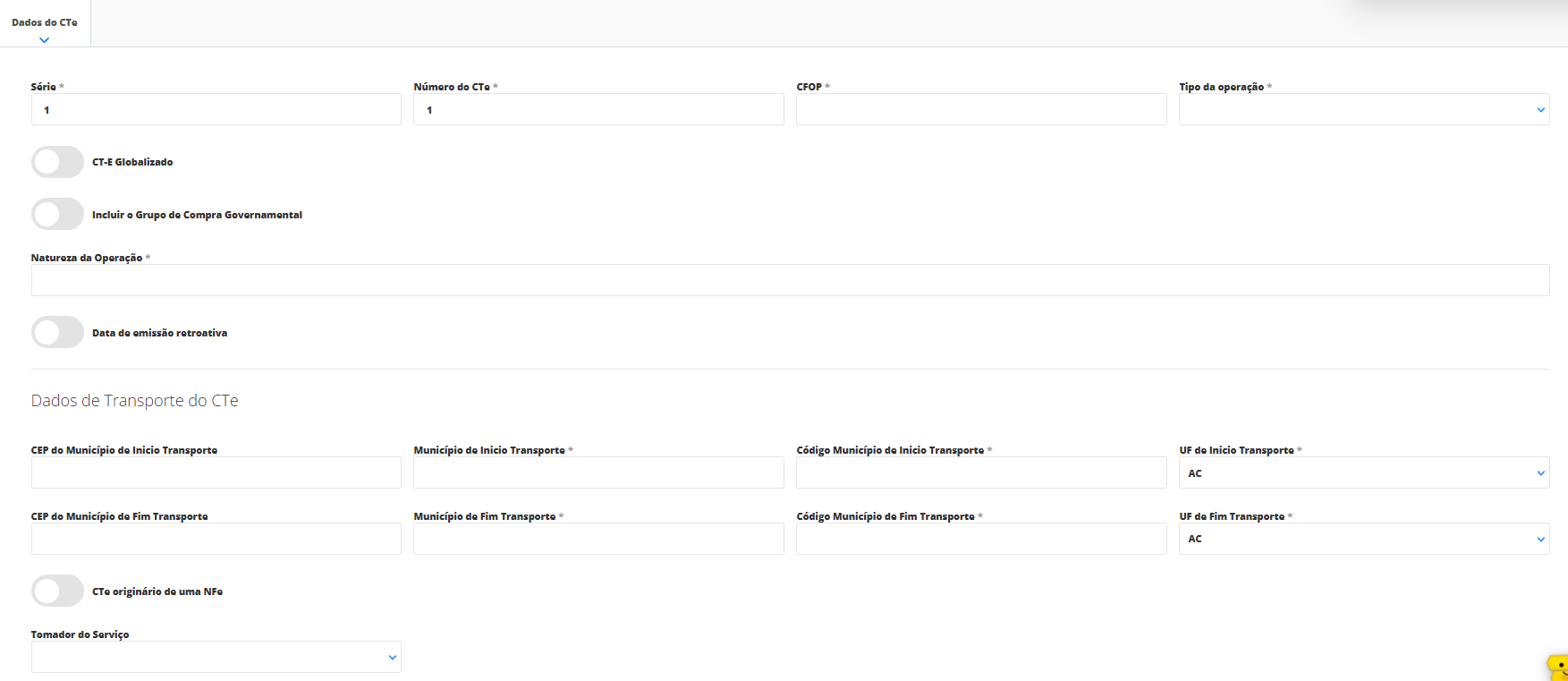Open the Tomador do Serviço dropdown

tap(216, 657)
